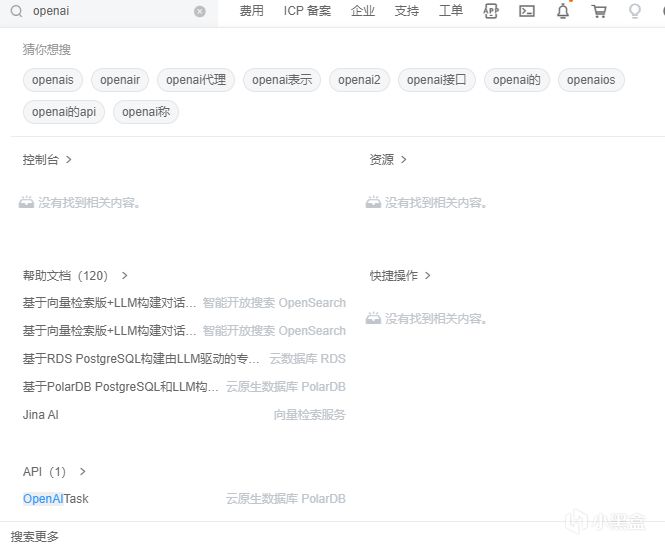Open the 企业 menu
Image resolution: width=665 pixels, height=547 pixels.
point(363,11)
